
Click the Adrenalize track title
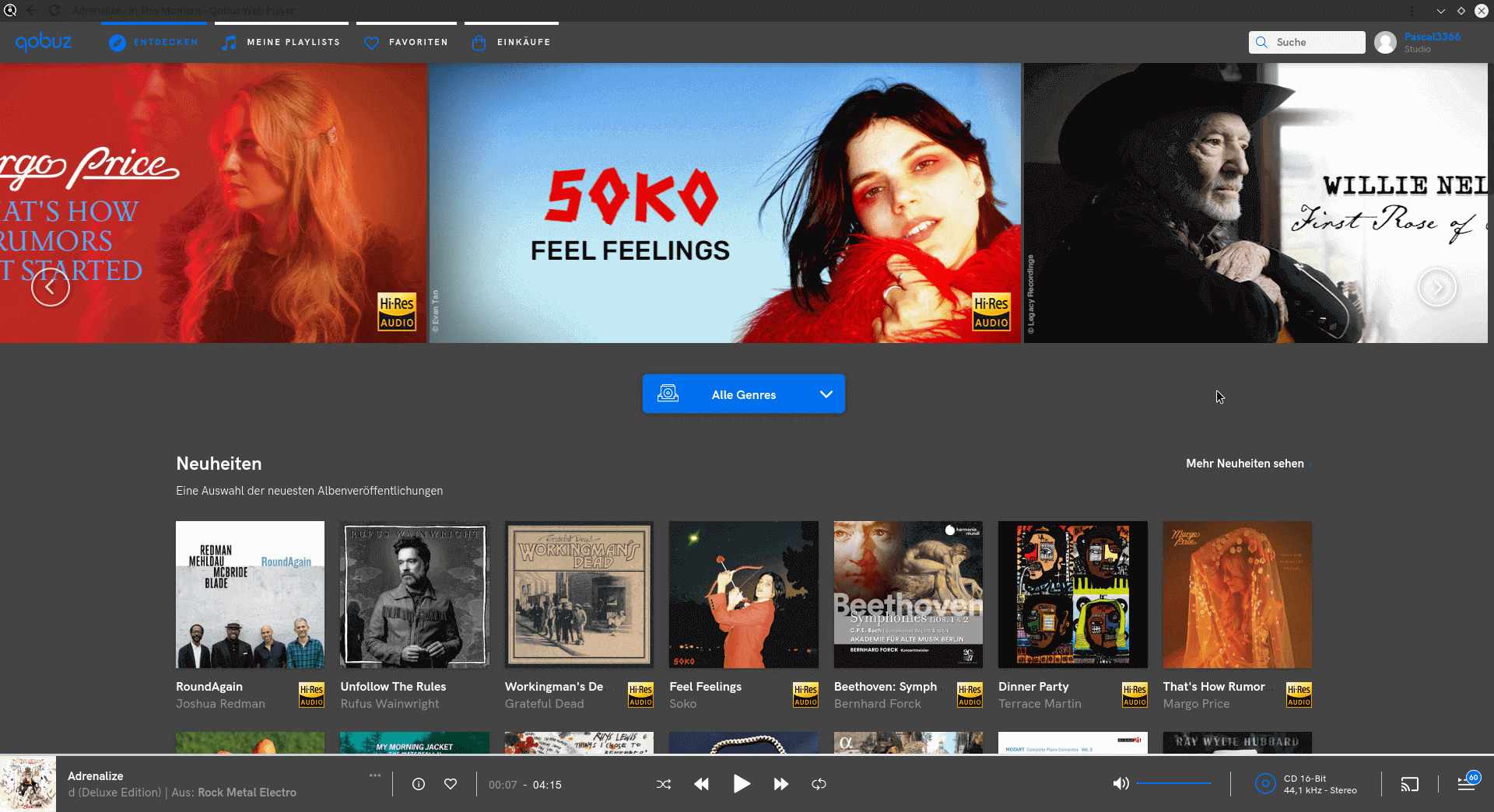coord(96,776)
